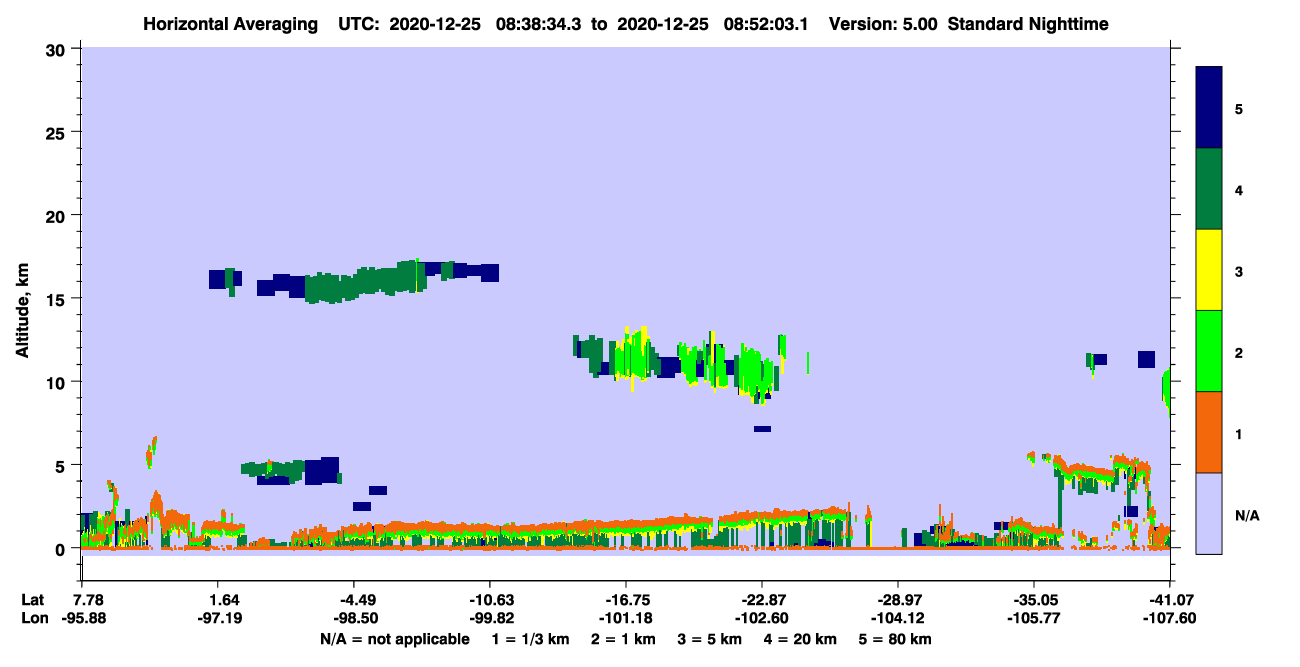Screen dimensions: 1300x667
Task: Click legend text 'N/A = not applicable'
Action: [394, 639]
